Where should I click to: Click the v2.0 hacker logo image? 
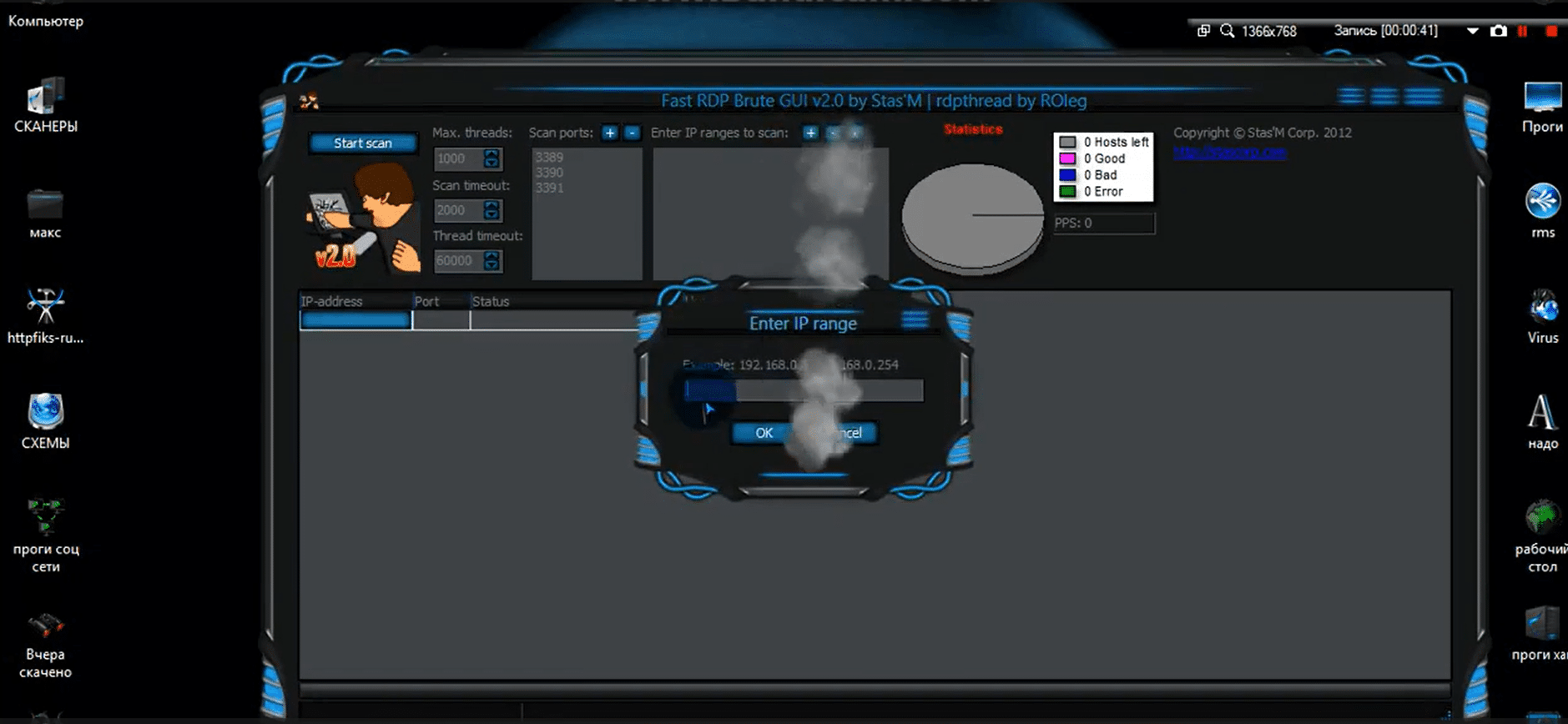coord(363,217)
